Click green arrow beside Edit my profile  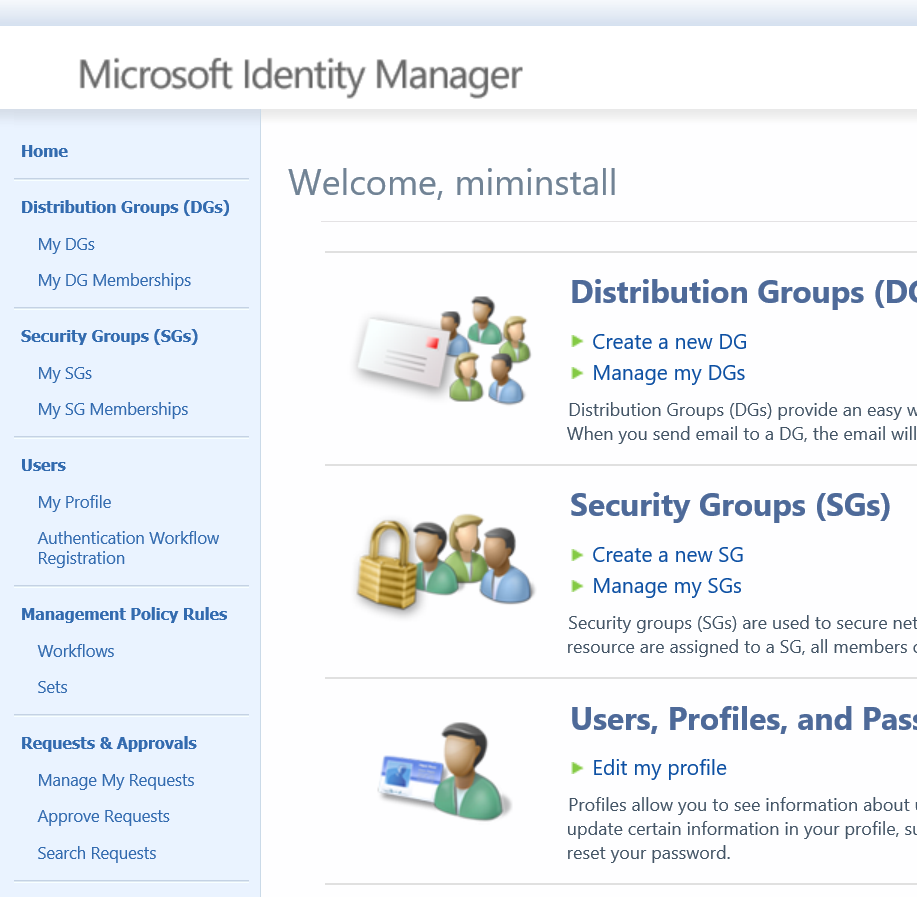[577, 768]
